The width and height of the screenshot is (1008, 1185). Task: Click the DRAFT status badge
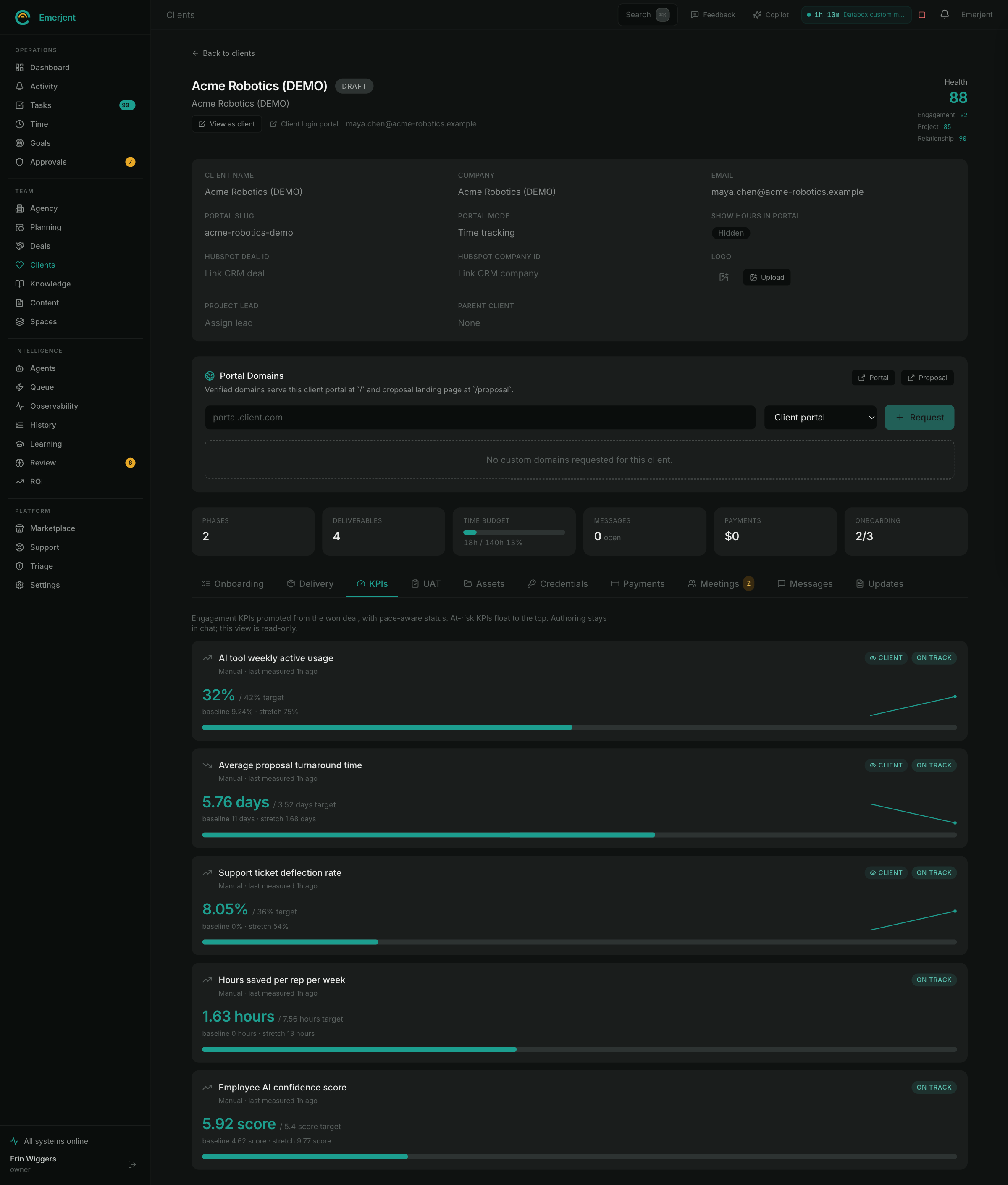354,86
